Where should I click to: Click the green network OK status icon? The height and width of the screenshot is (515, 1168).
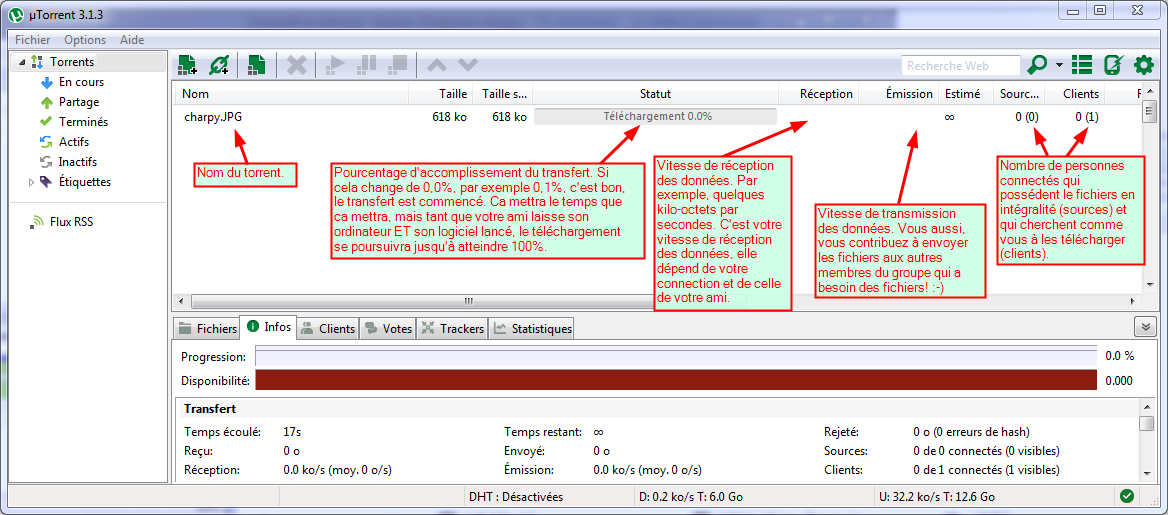pyautogui.click(x=1127, y=496)
